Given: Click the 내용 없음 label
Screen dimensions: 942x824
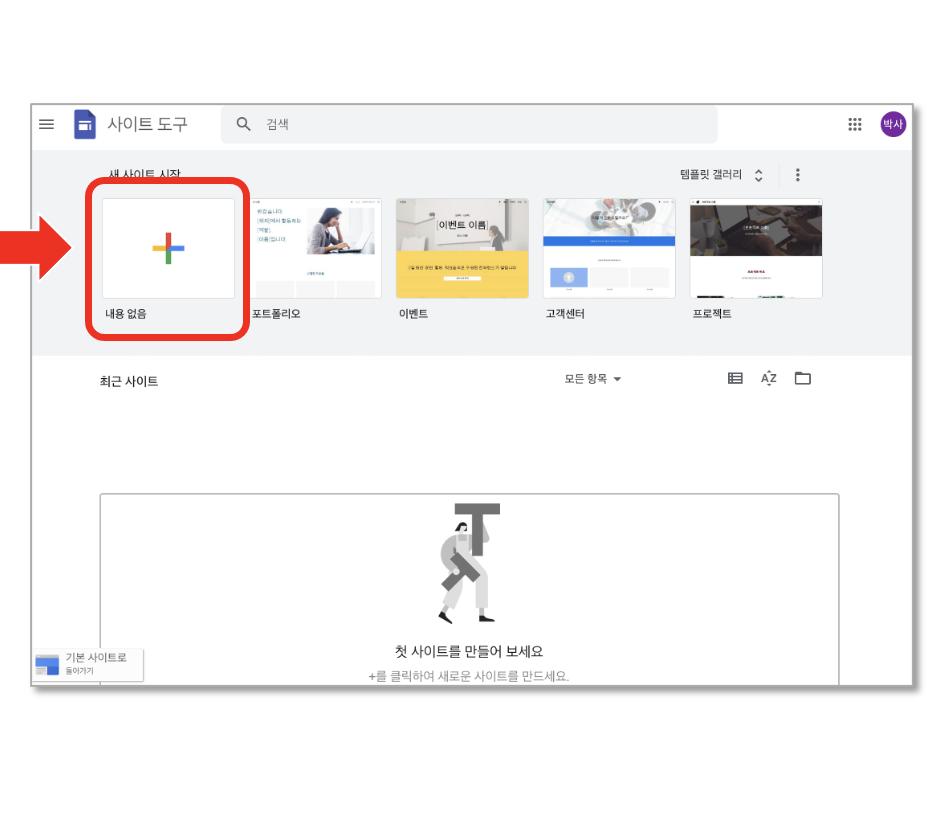Looking at the screenshot, I should (x=126, y=314).
